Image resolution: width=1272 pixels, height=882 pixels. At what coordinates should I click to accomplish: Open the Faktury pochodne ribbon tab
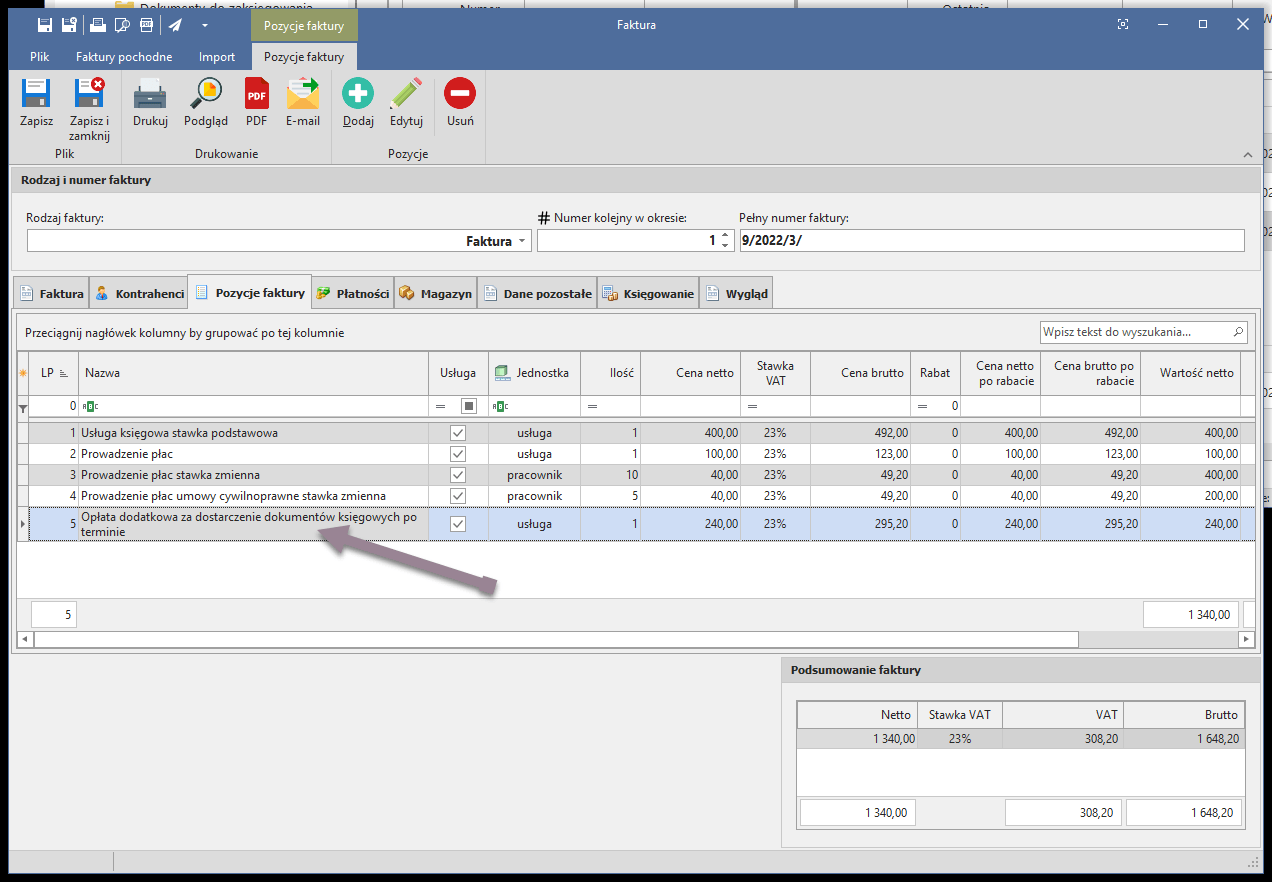point(124,57)
